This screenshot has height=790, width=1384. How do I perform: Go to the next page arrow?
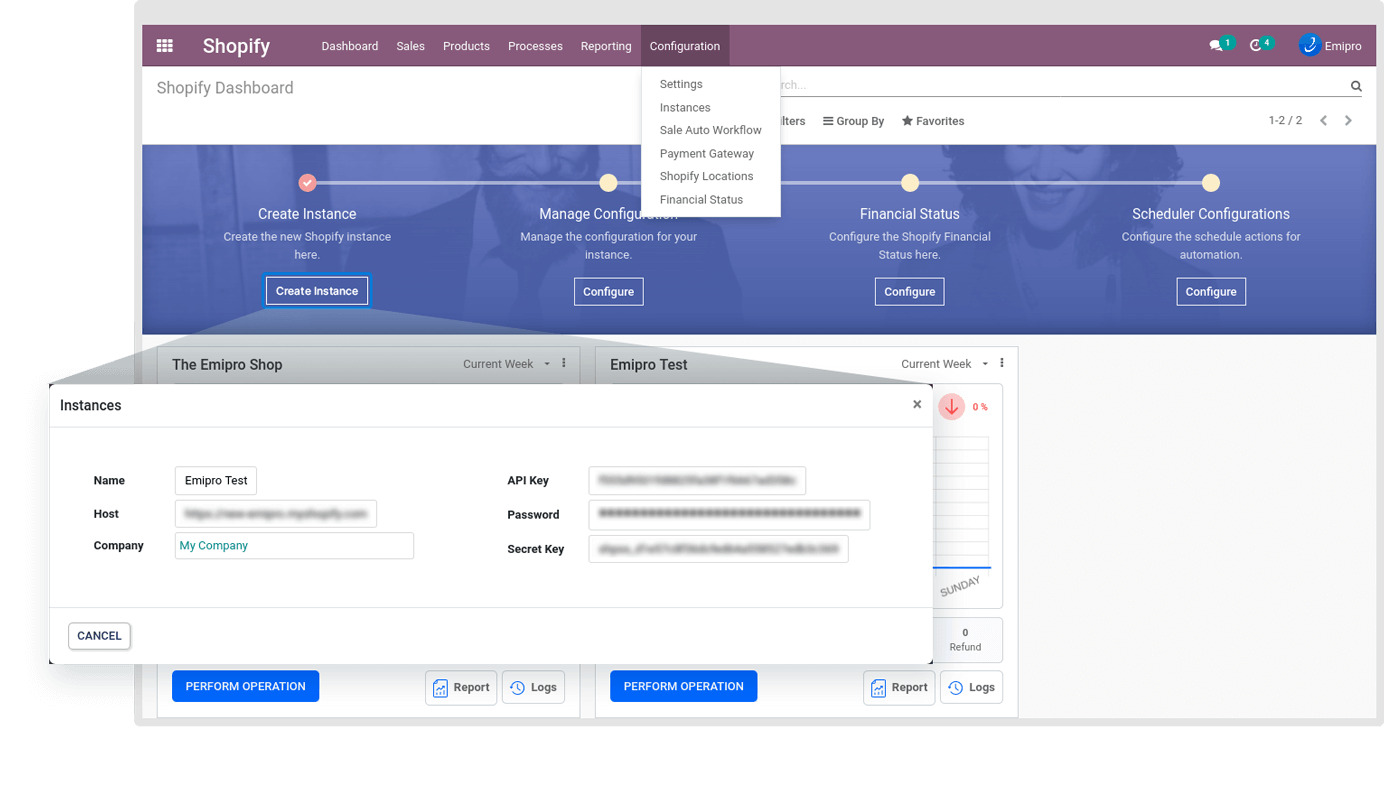pos(1348,121)
